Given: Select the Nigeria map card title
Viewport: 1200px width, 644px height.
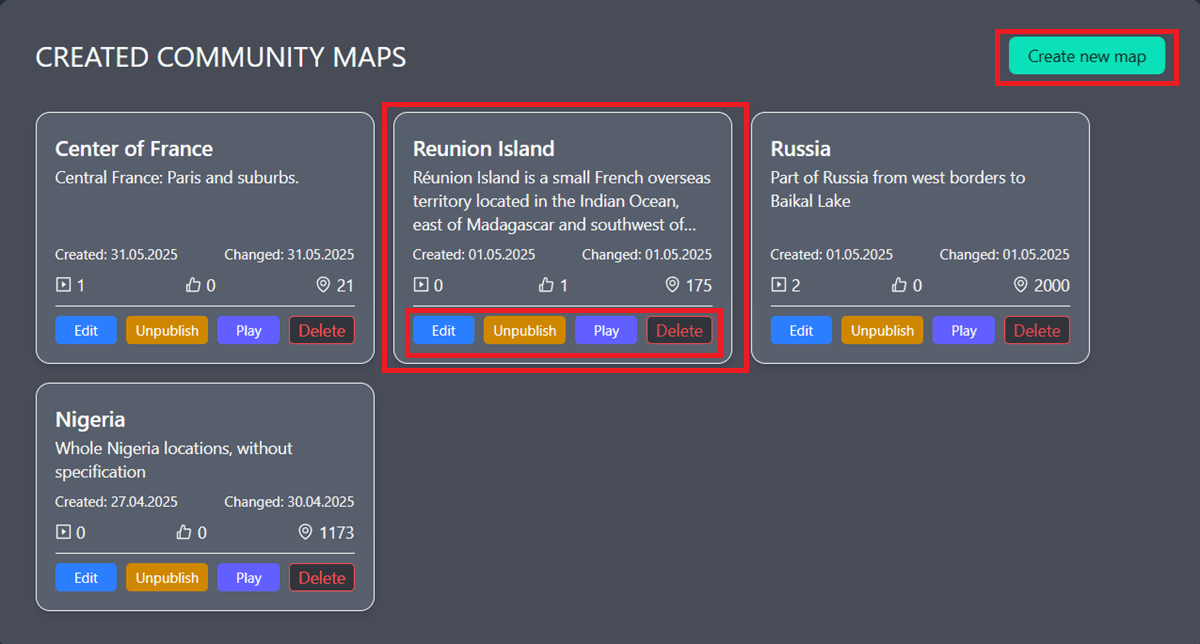Looking at the screenshot, I should coord(90,420).
